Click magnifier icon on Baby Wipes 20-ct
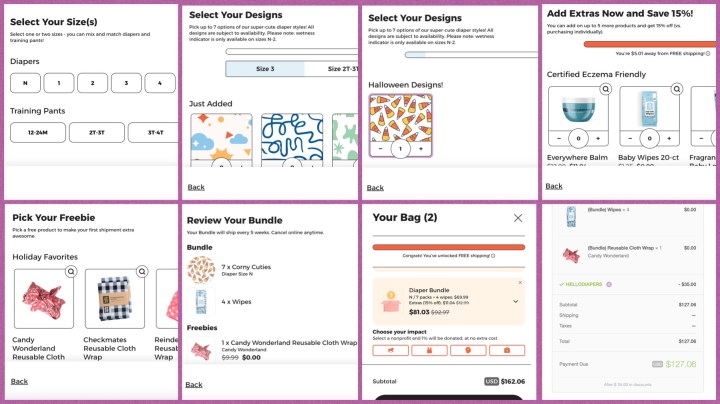The width and height of the screenshot is (720, 404). 677,89
